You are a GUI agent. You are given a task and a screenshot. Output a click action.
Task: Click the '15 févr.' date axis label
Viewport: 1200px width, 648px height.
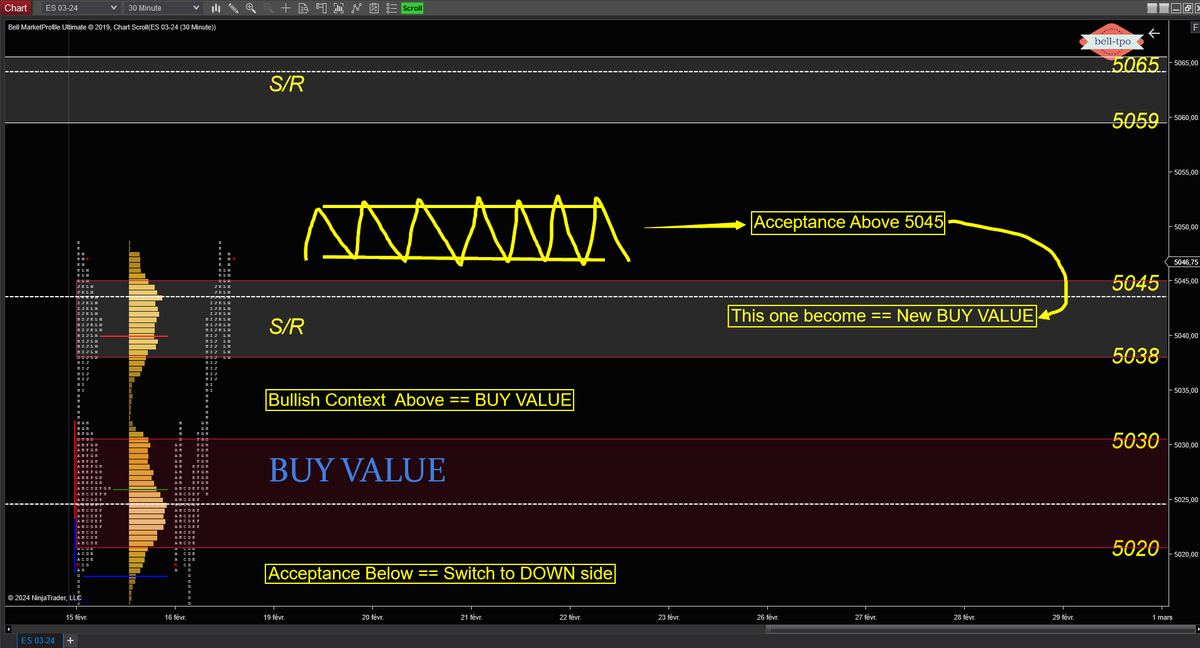[x=77, y=618]
